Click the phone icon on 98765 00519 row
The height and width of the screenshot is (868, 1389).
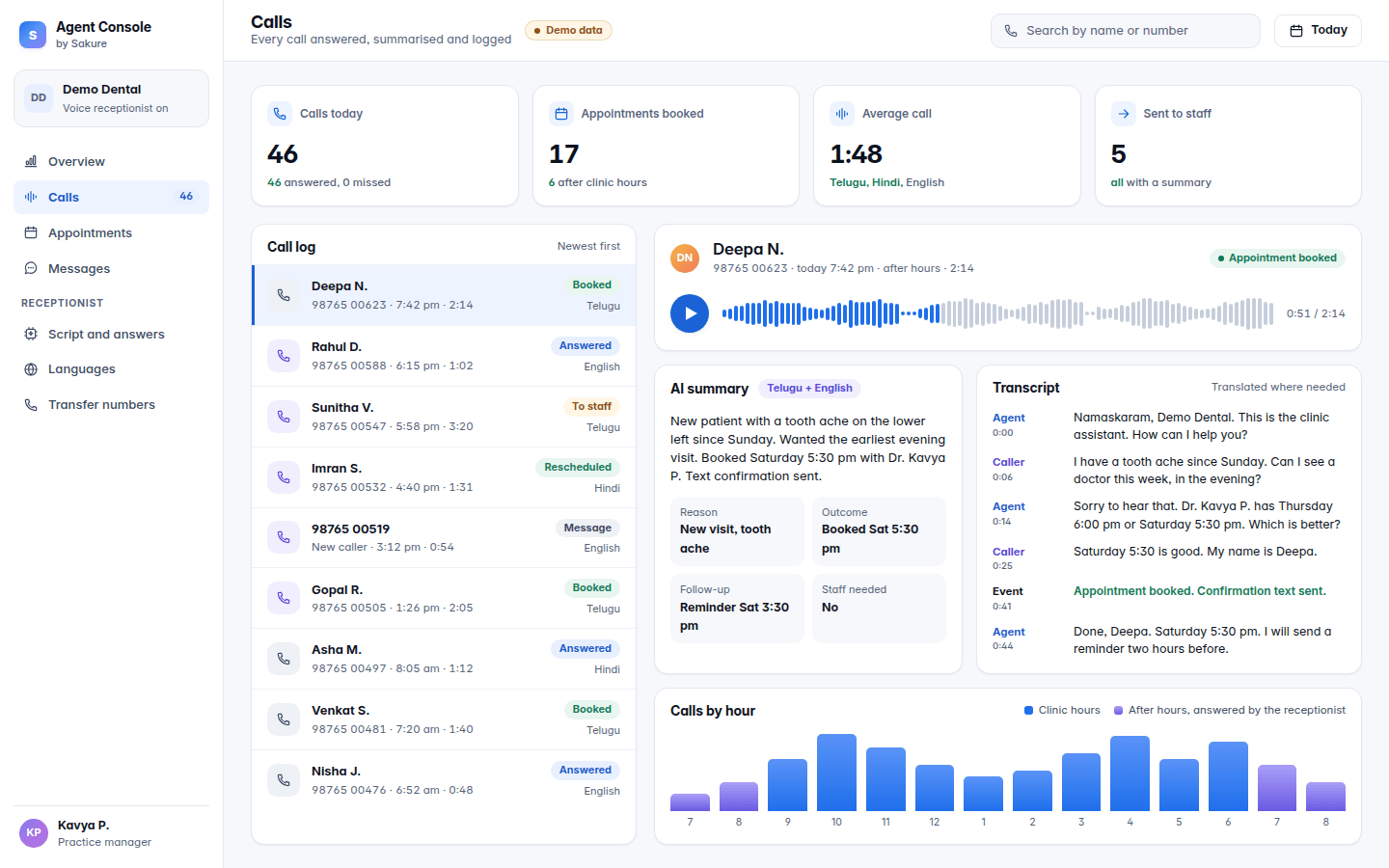coord(284,537)
